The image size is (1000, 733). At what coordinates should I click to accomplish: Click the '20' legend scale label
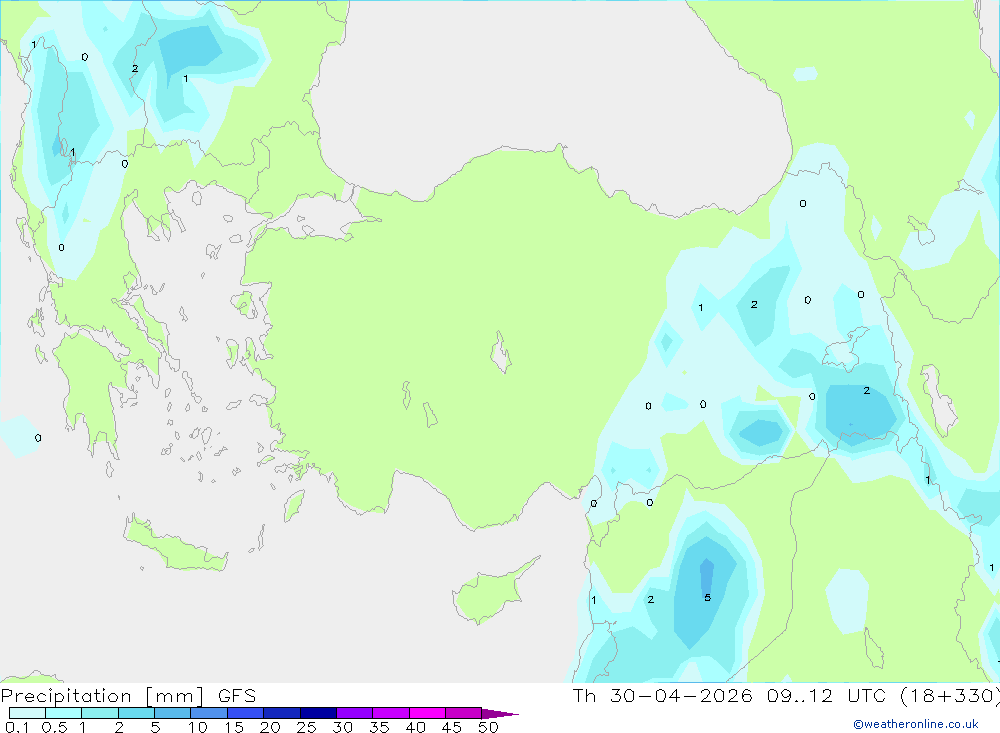(270, 727)
